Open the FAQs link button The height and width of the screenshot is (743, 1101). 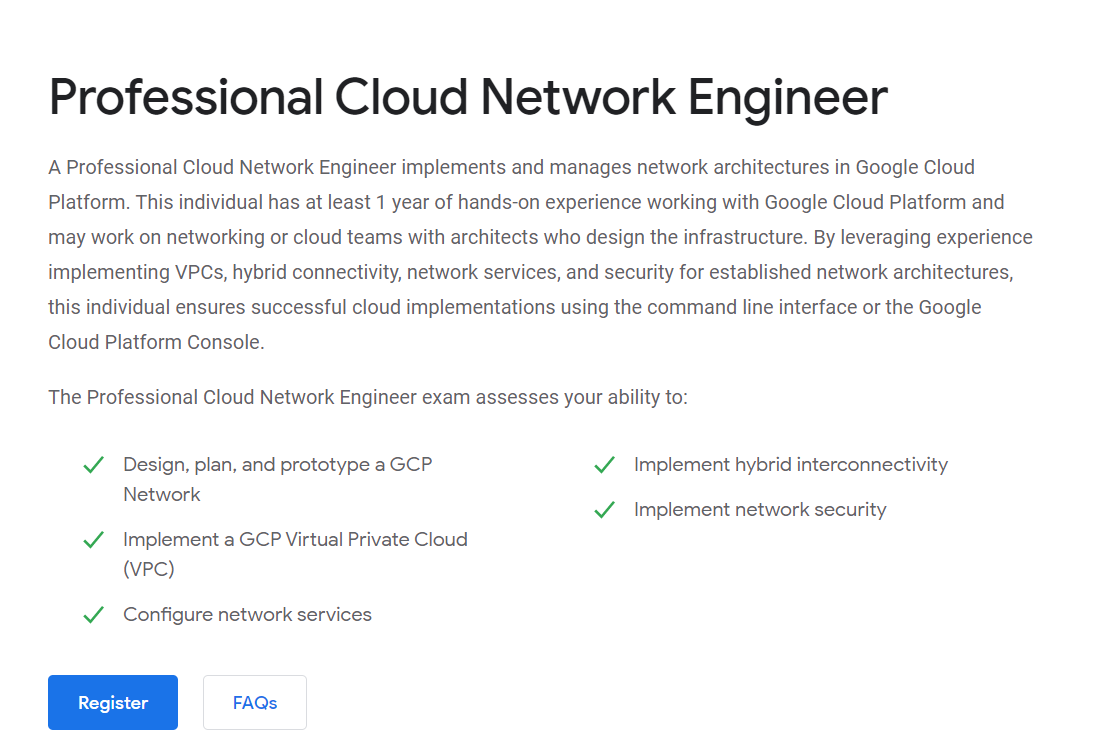[x=255, y=702]
